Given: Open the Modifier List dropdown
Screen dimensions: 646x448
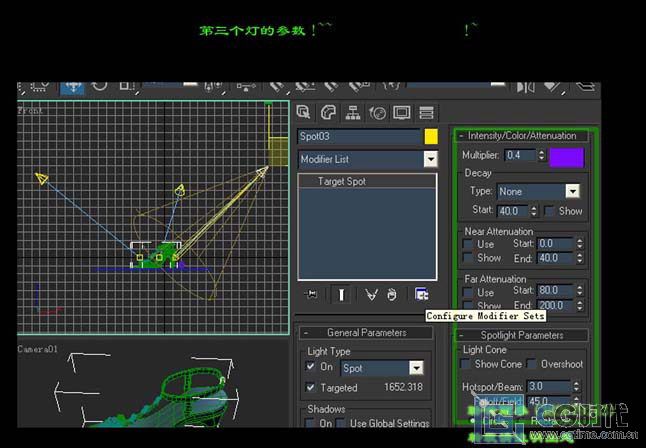Looking at the screenshot, I should [x=430, y=159].
